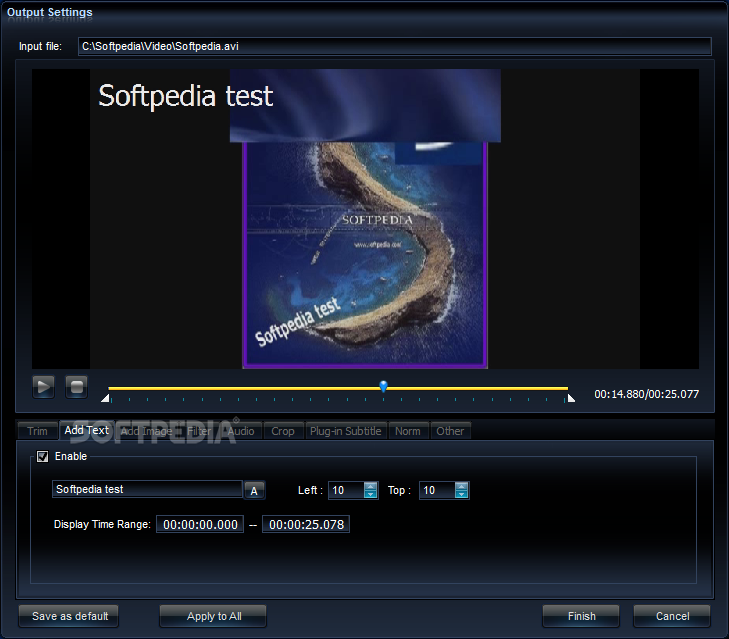Cancel the output settings dialog

pos(672,616)
